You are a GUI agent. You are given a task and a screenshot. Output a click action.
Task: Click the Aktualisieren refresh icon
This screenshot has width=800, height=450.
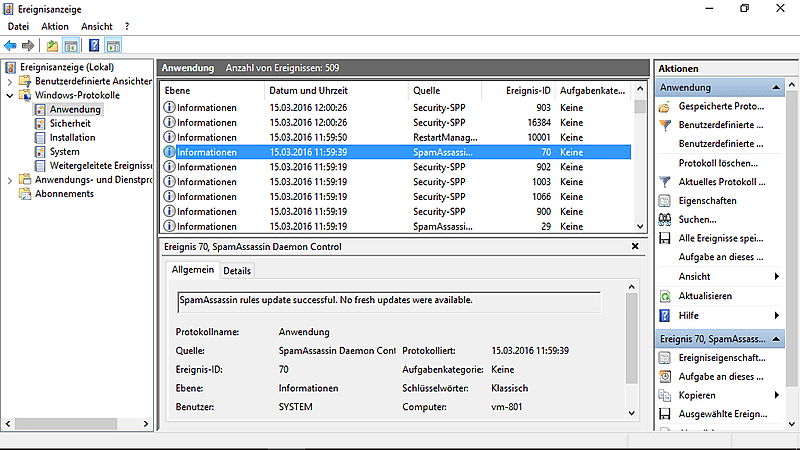[x=666, y=296]
